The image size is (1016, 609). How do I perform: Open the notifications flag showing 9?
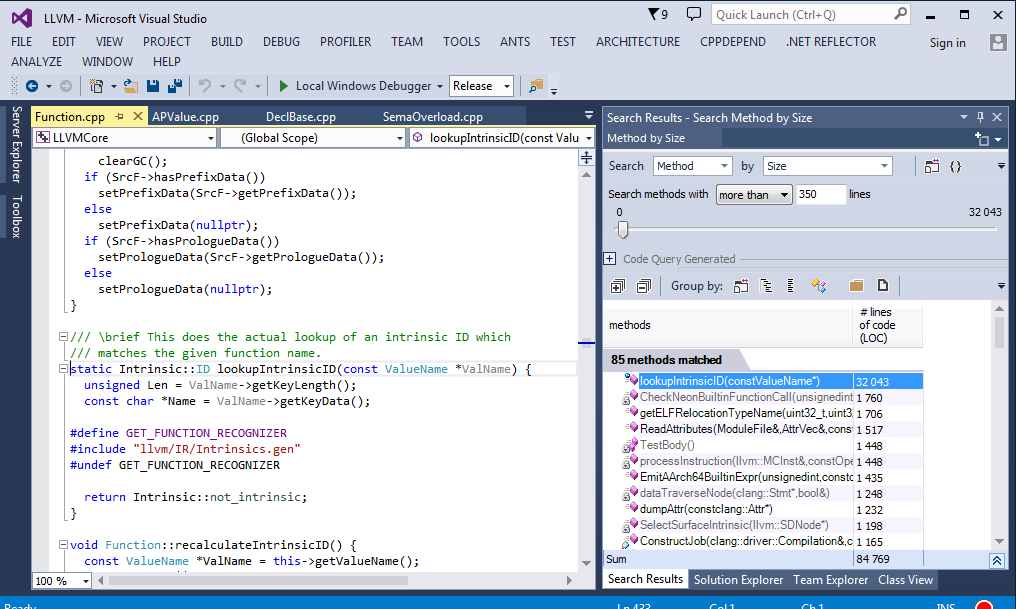pyautogui.click(x=658, y=14)
